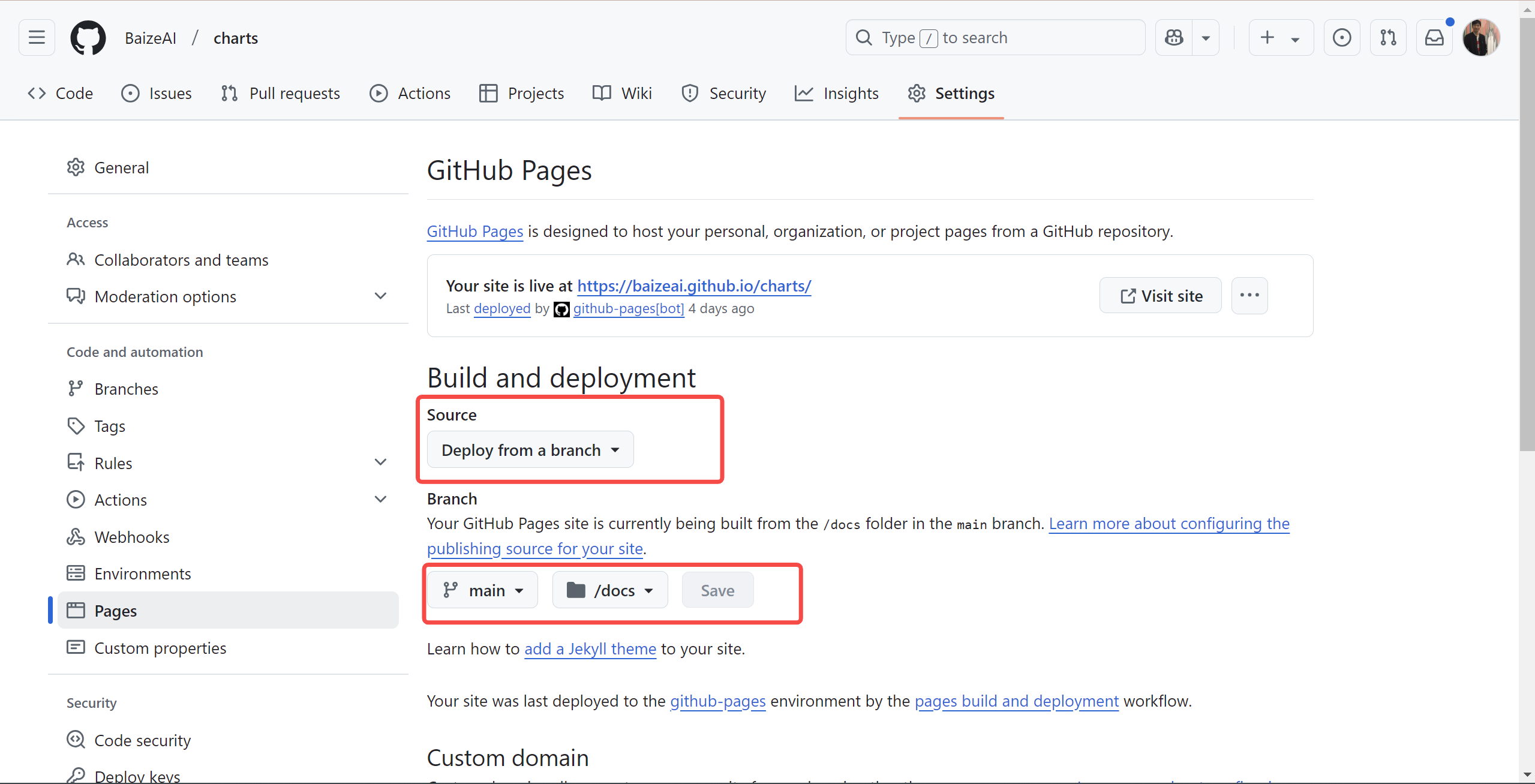Click the sidebar Actions play icon
1535x784 pixels.
76,500
